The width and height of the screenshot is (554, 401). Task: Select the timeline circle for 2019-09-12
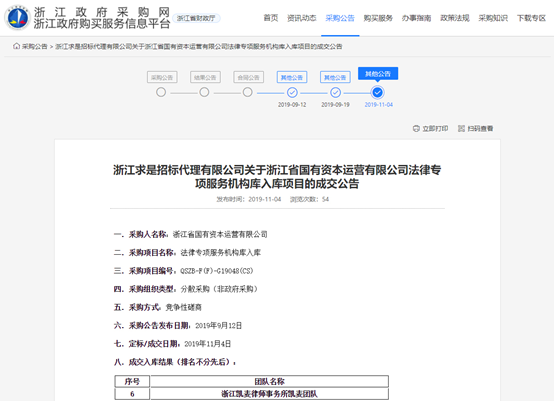(x=292, y=93)
